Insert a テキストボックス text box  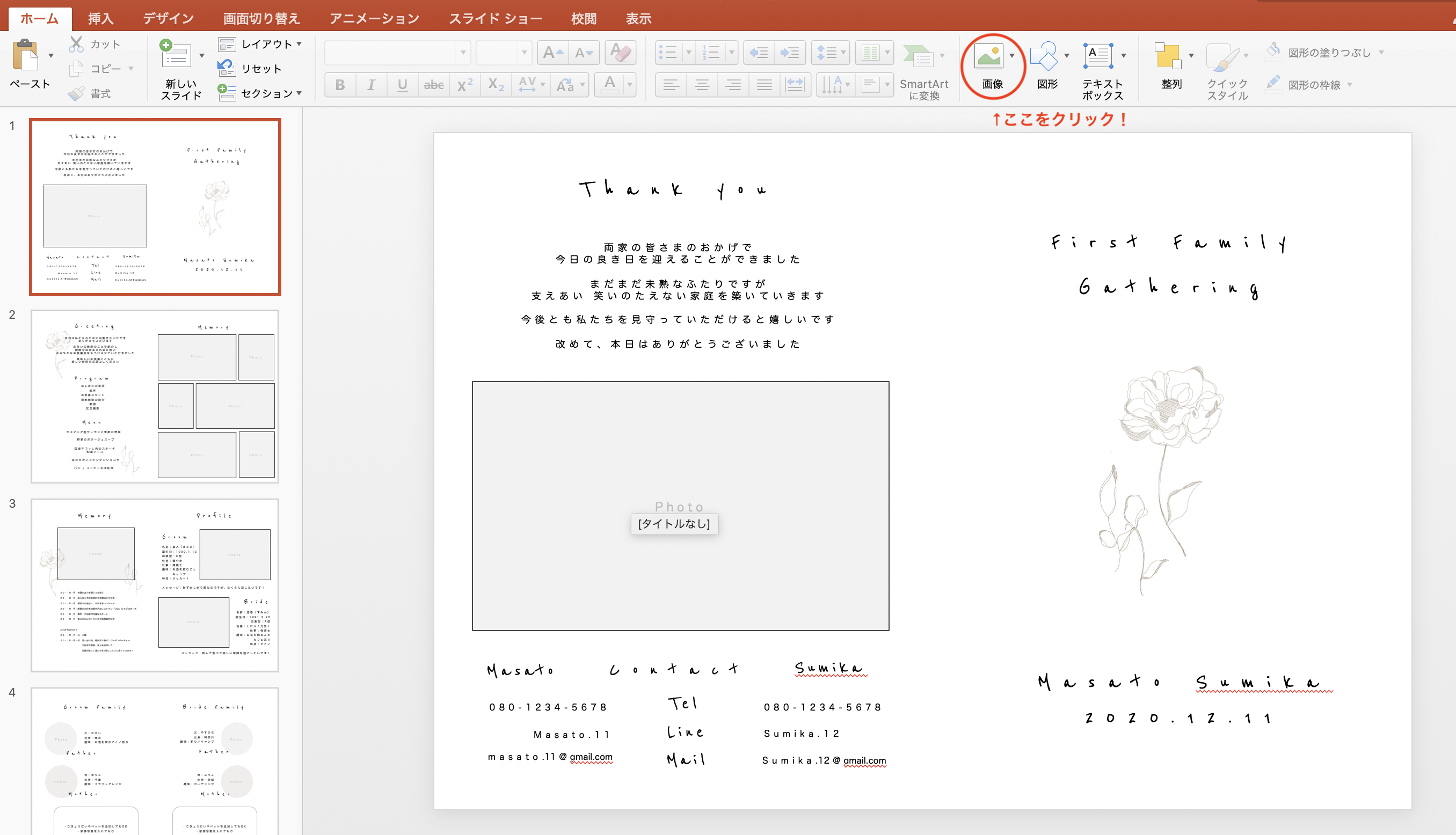1098,56
